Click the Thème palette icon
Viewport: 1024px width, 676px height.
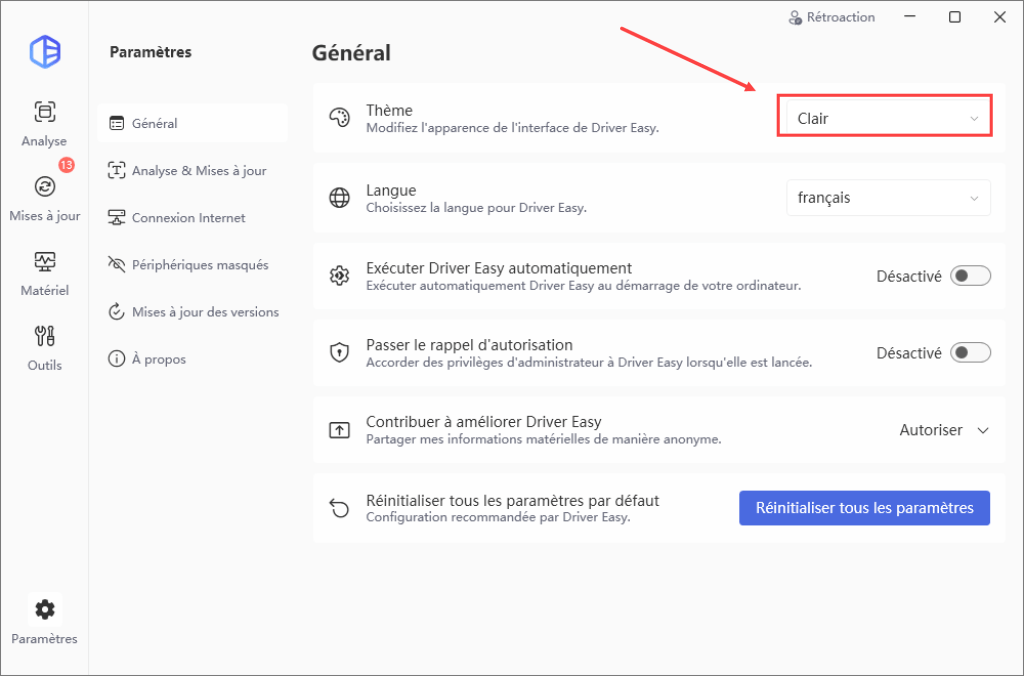340,118
